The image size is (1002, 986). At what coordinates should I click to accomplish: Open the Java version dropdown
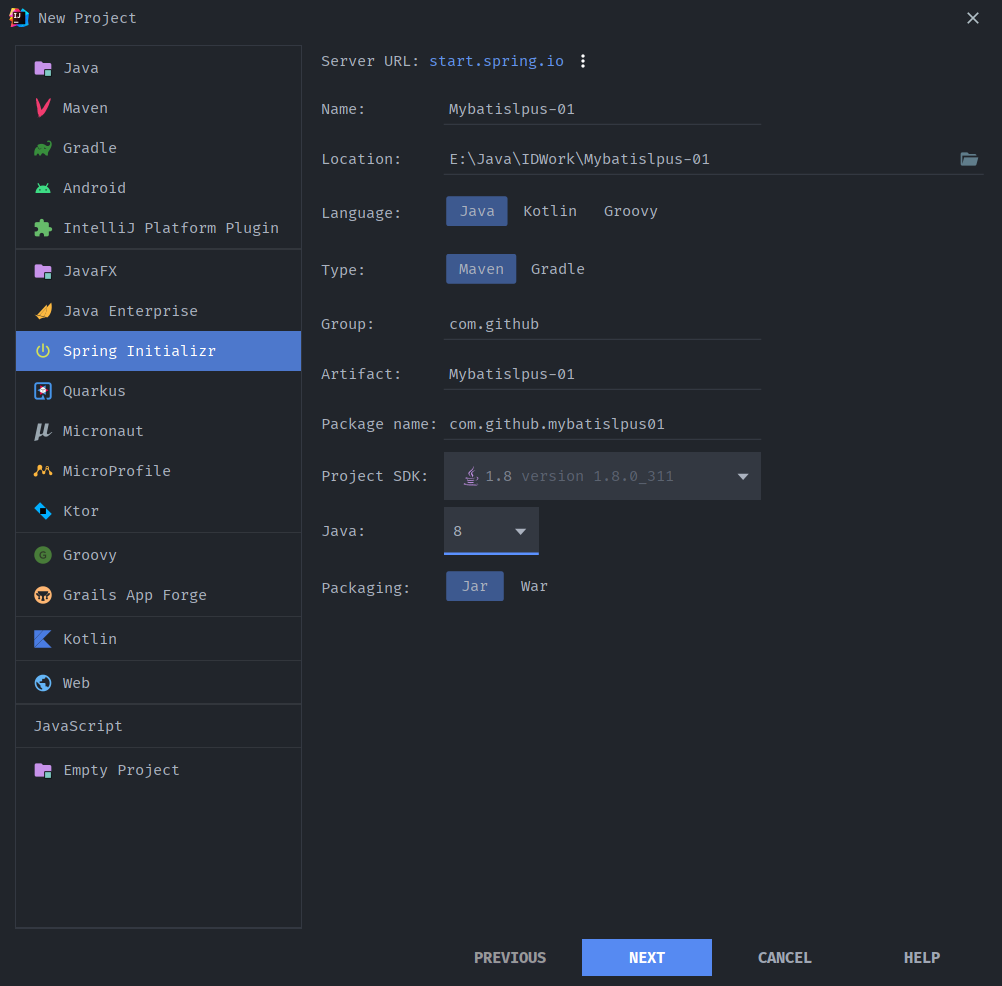(x=520, y=531)
